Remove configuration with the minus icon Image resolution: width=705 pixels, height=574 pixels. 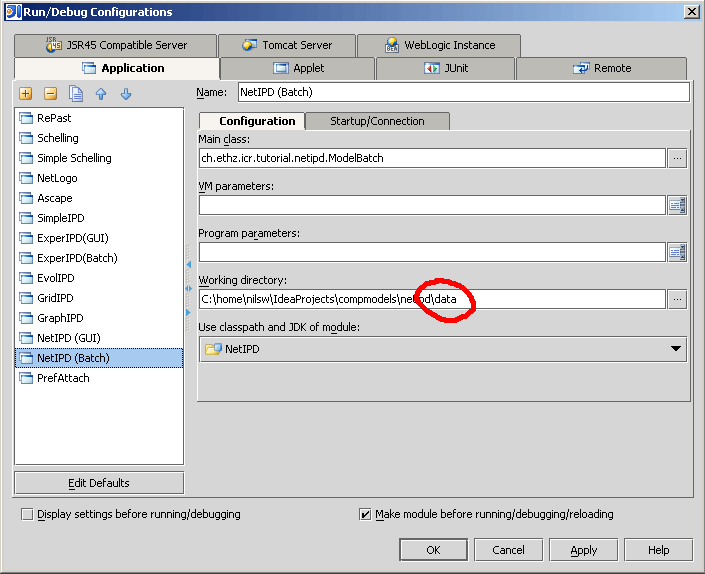[51, 93]
